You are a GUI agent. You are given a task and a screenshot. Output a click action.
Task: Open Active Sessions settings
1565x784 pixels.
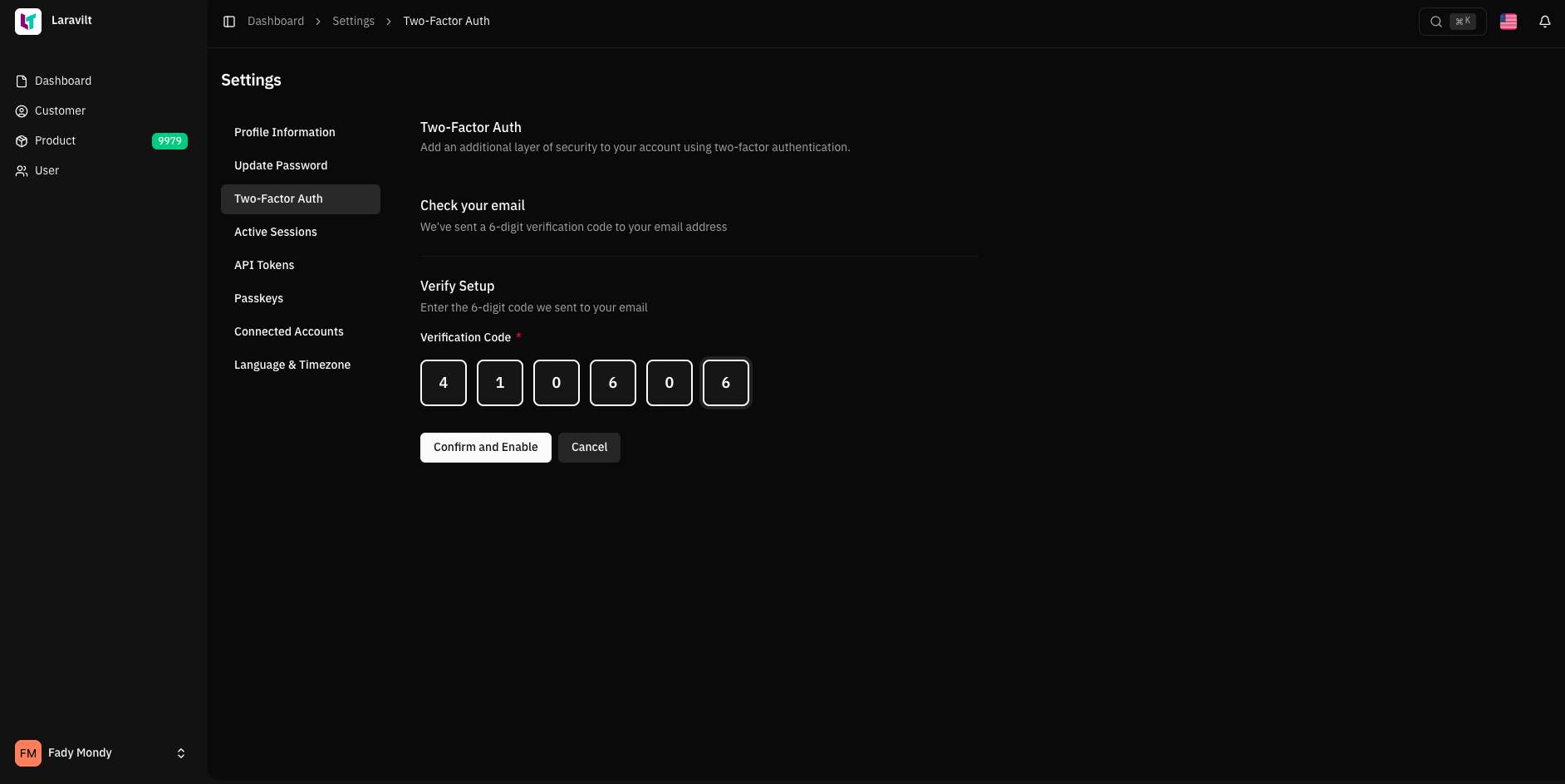pos(275,232)
